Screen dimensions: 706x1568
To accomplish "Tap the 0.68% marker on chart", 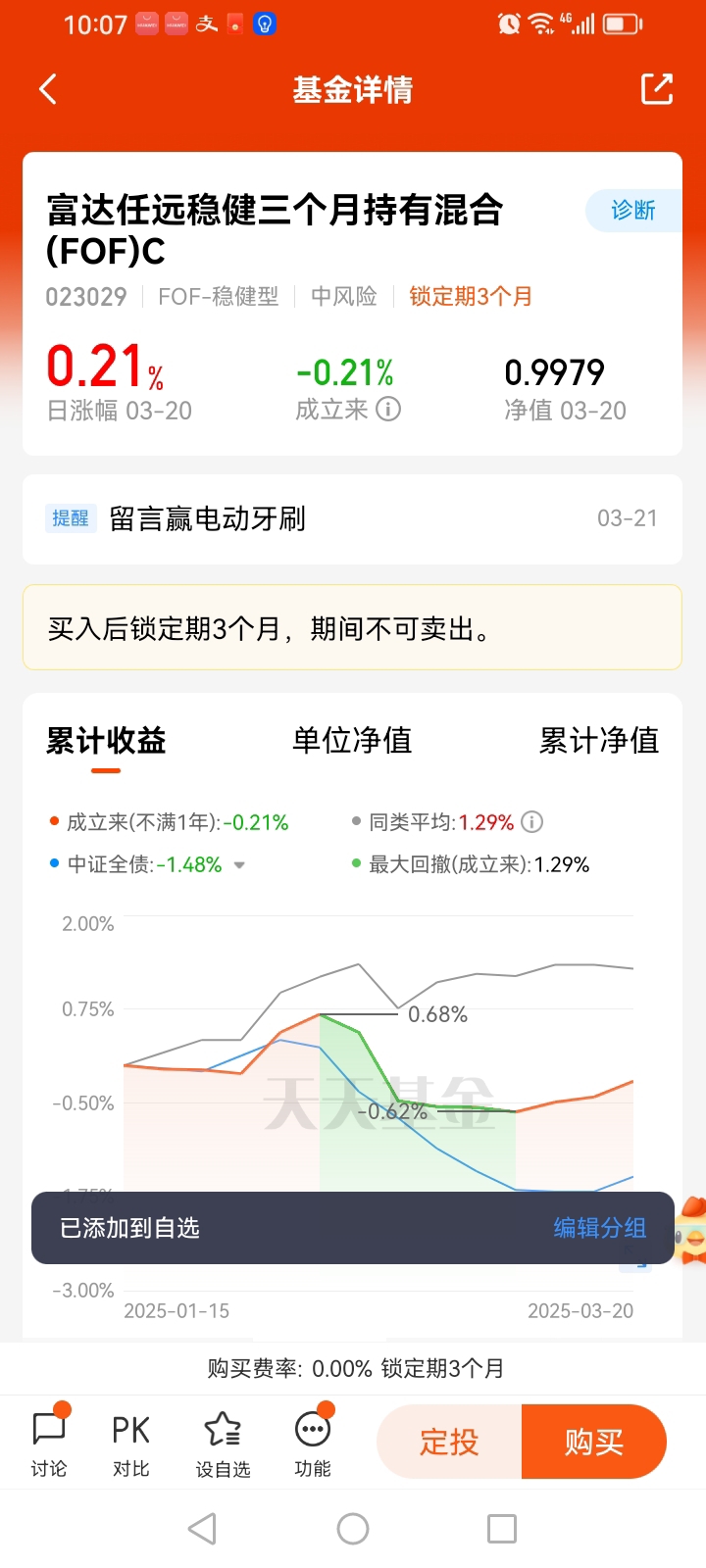I will [x=437, y=1014].
